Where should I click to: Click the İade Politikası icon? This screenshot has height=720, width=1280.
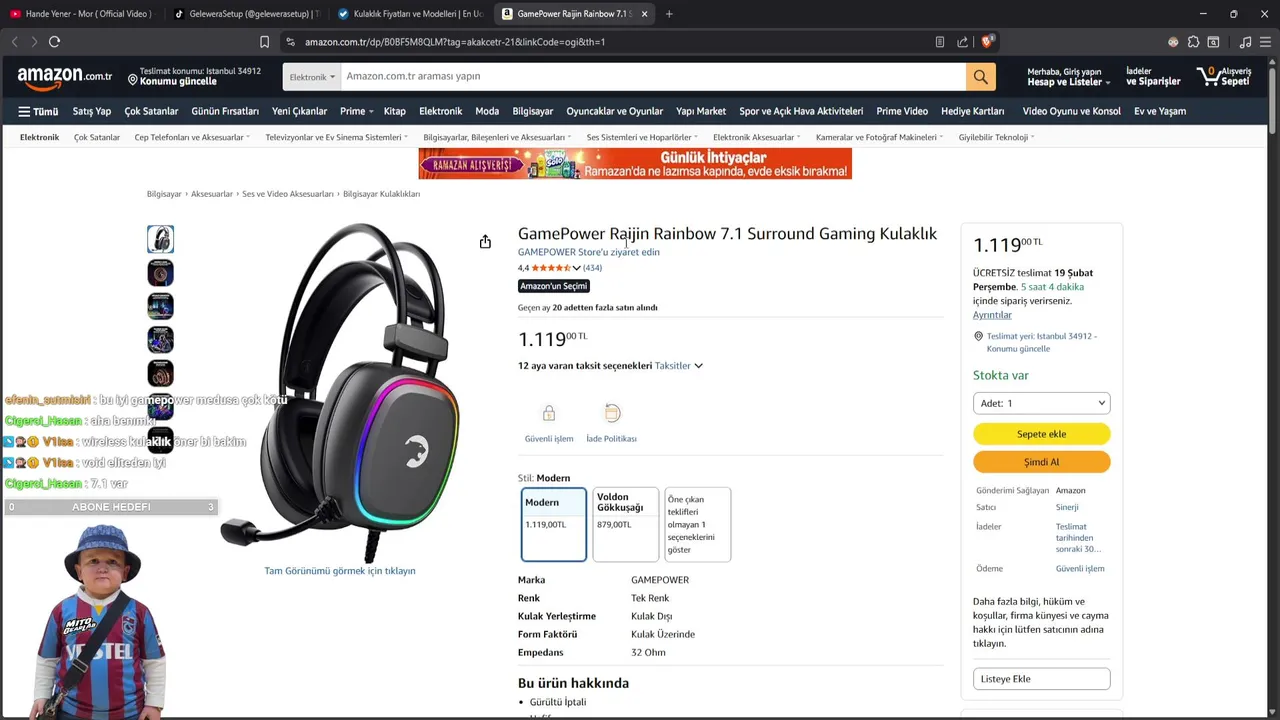click(612, 413)
